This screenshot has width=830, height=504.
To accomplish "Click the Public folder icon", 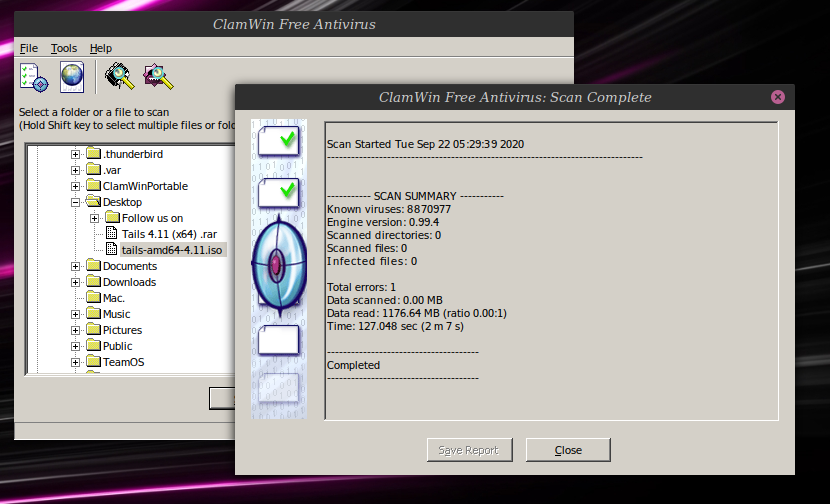I will point(93,345).
